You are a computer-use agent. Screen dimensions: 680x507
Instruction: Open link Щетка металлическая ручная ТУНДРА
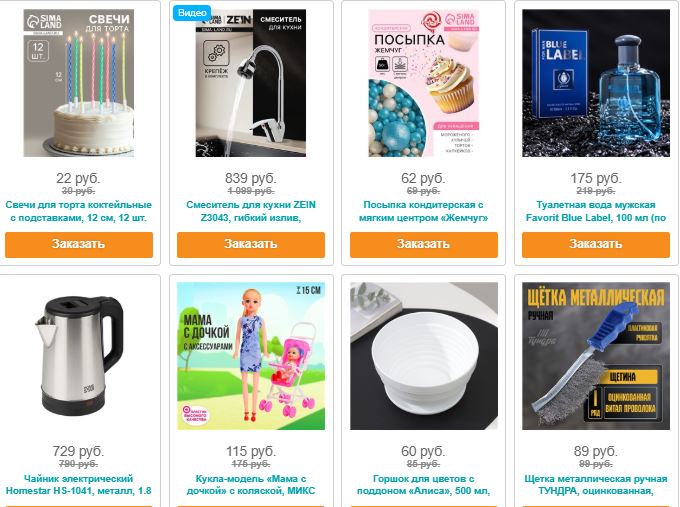pos(596,485)
